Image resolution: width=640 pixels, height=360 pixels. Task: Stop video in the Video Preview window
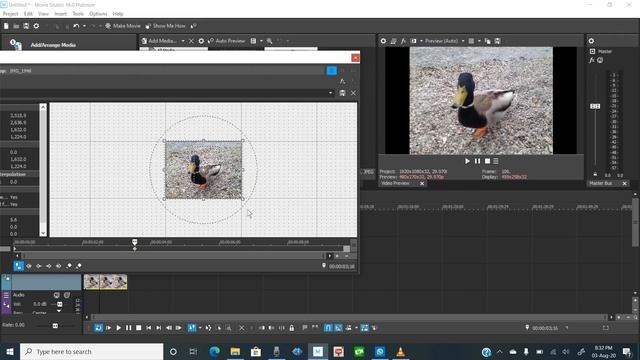coord(487,161)
